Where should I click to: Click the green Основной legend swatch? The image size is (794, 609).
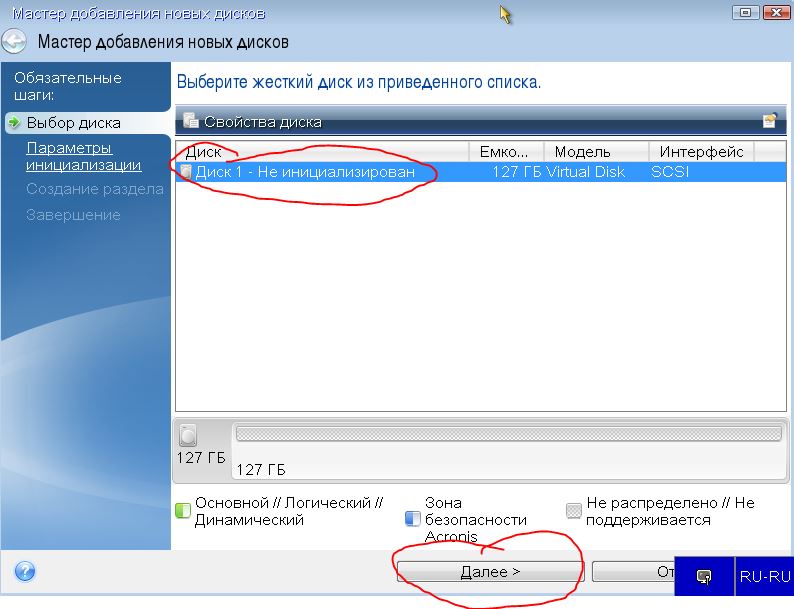(183, 510)
